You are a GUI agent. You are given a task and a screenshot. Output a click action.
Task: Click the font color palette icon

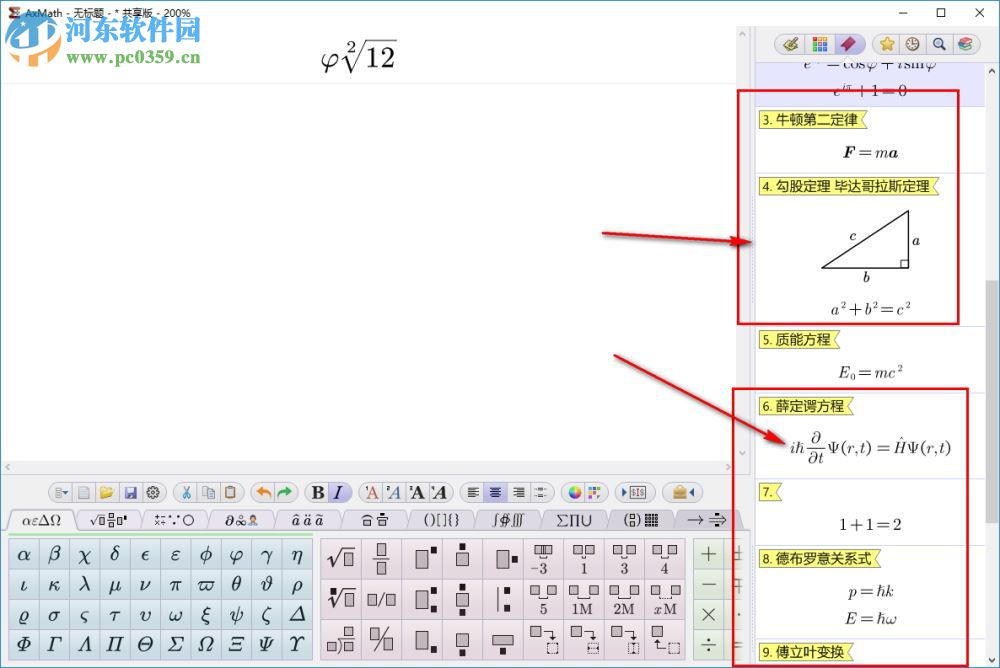tap(573, 492)
